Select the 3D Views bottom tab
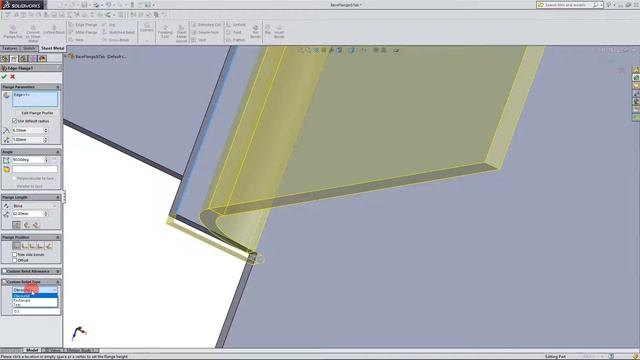 point(53,350)
